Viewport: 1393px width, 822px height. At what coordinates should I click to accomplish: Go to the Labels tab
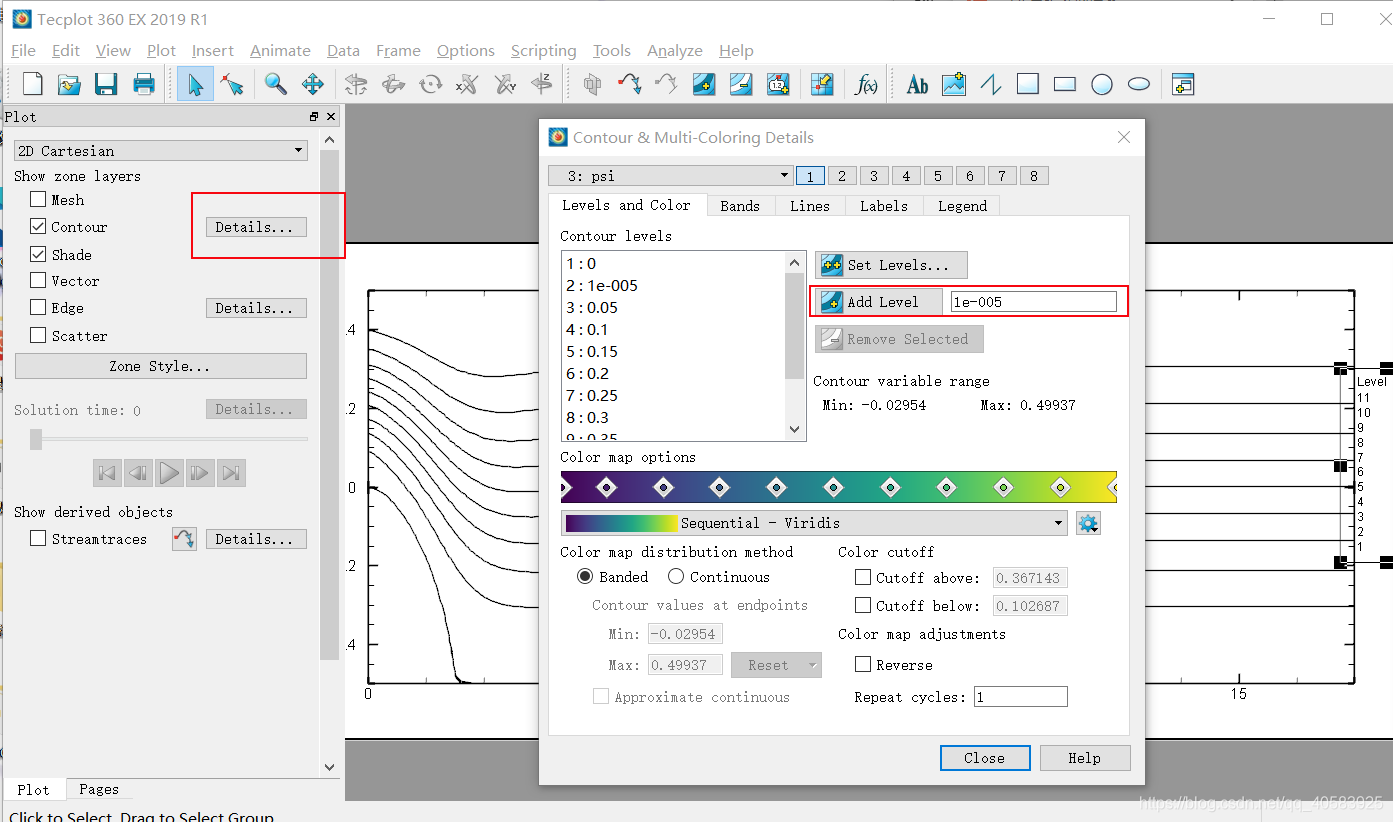pyautogui.click(x=884, y=206)
